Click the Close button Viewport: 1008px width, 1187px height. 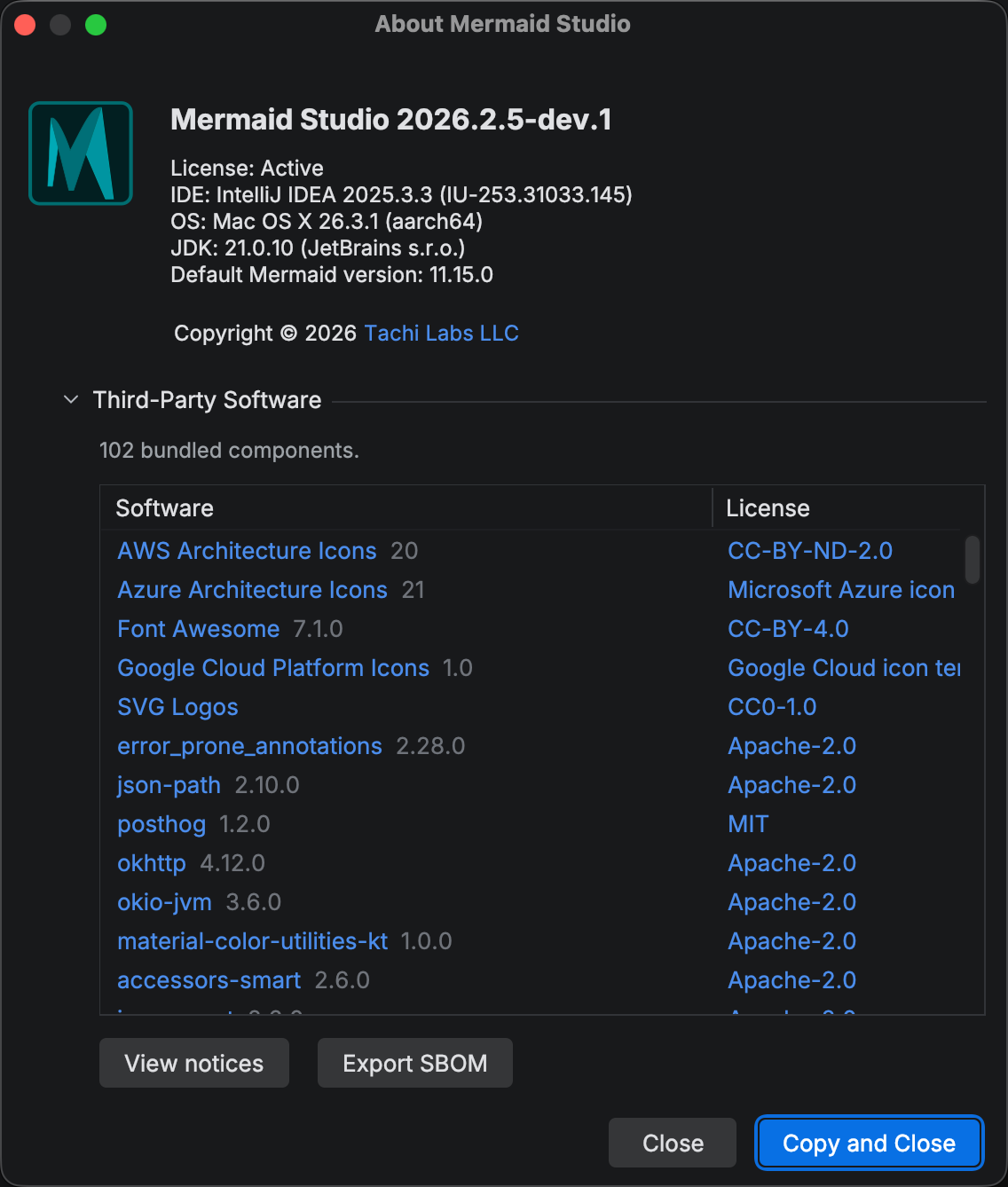coord(673,1143)
